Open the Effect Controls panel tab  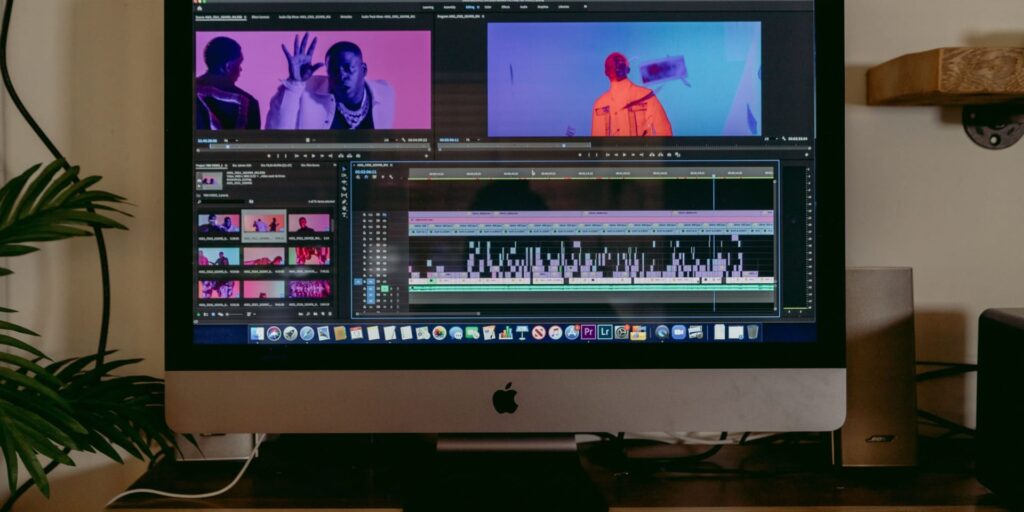point(261,17)
